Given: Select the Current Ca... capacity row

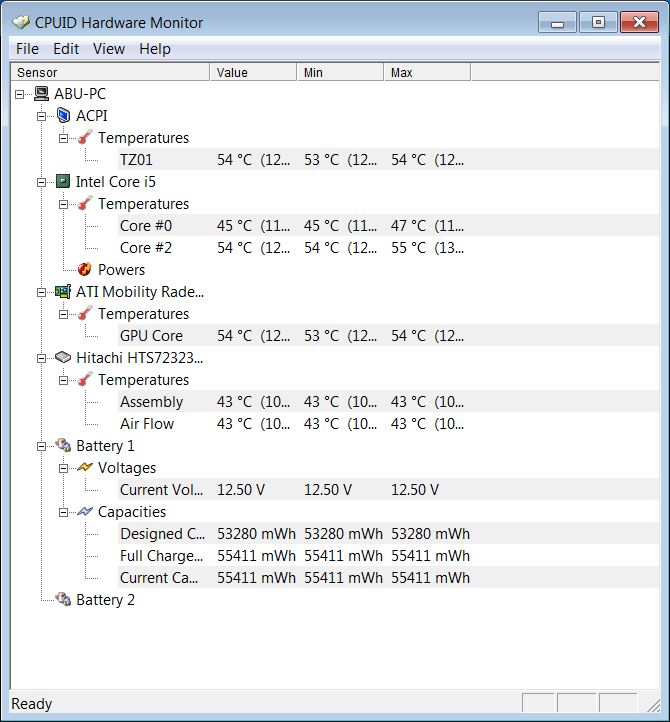Looking at the screenshot, I should click(388, 577).
